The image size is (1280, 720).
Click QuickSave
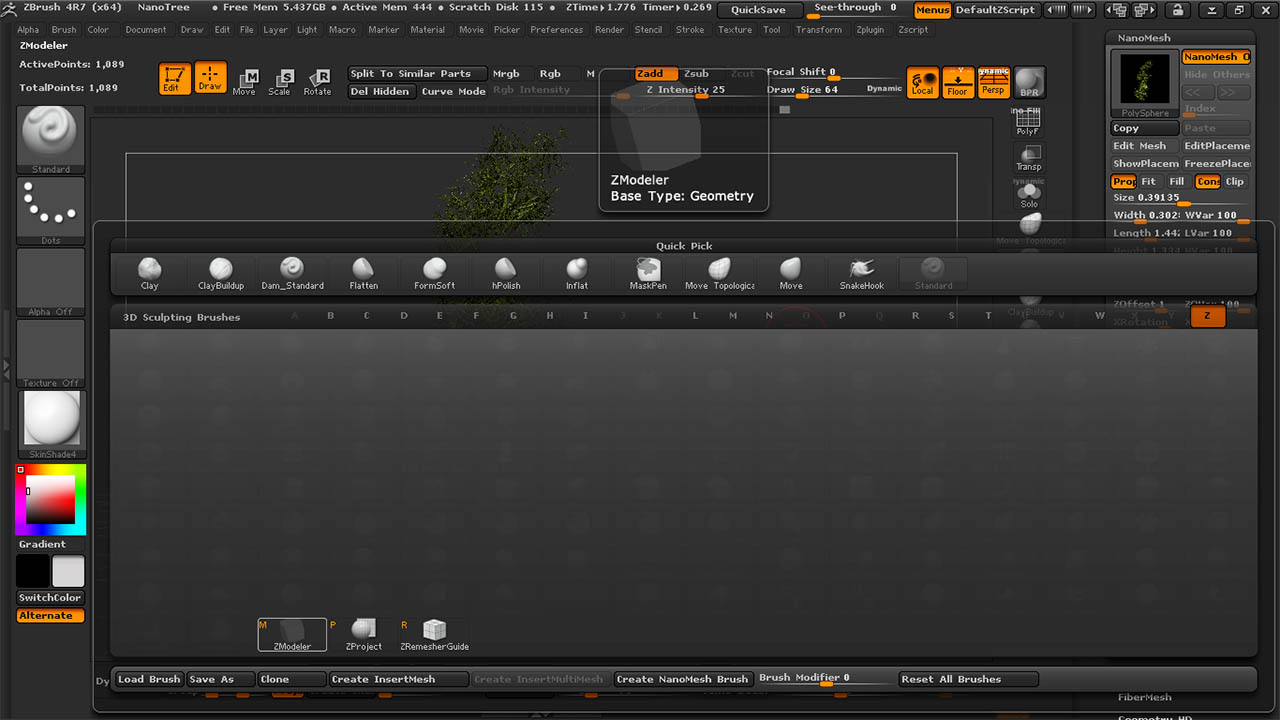coord(758,10)
